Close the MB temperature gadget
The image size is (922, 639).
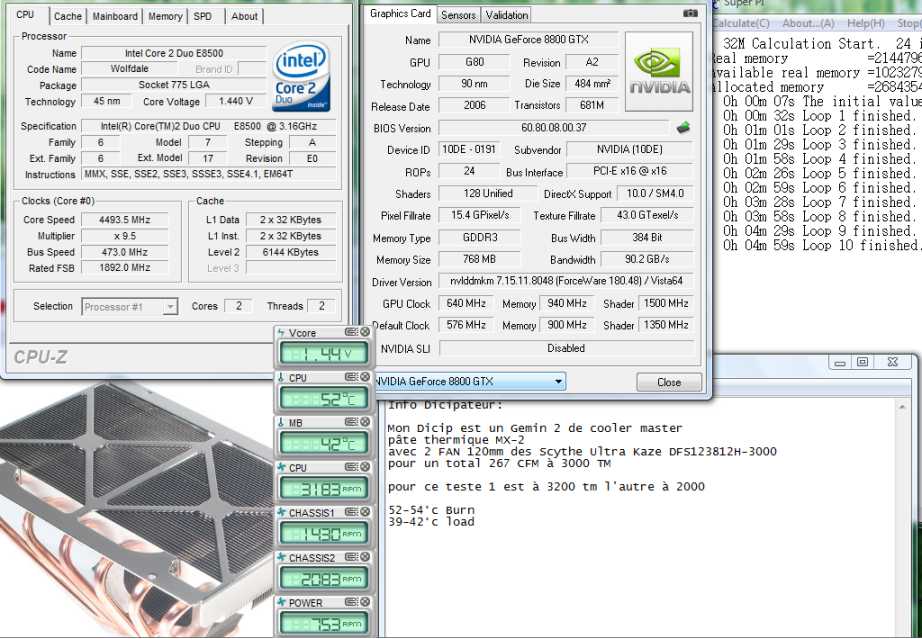point(365,422)
